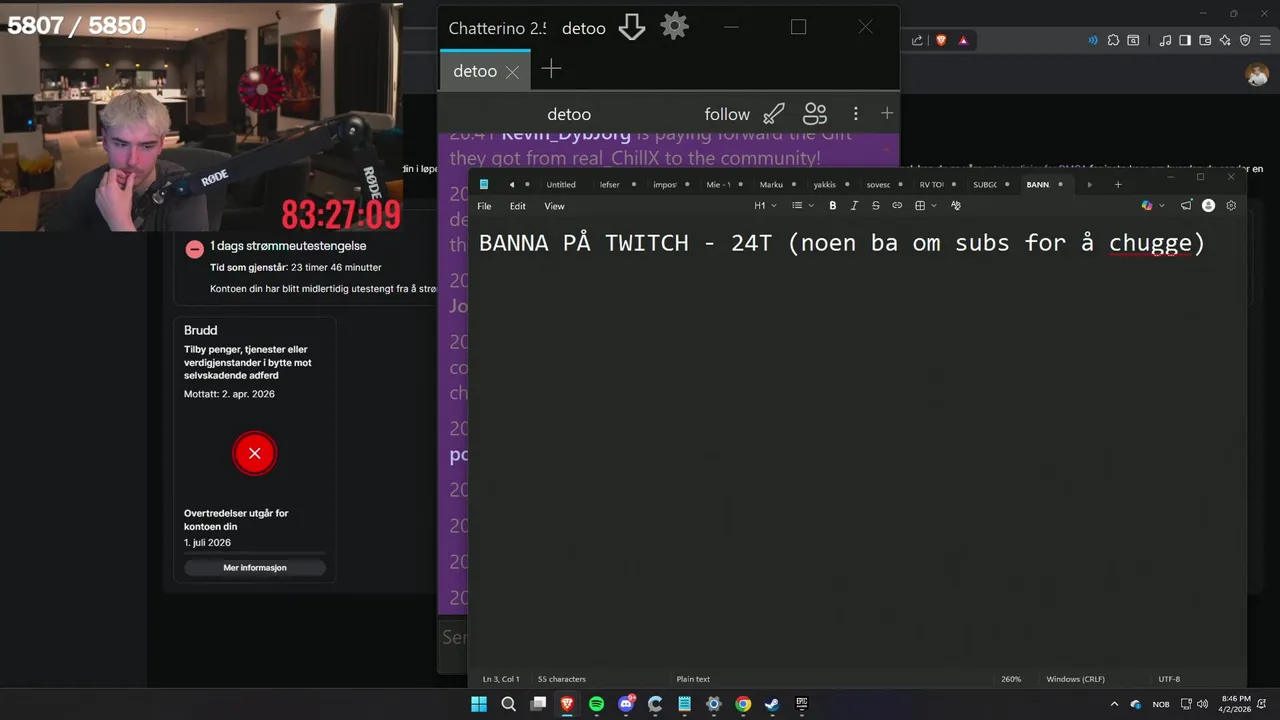Viewport: 1280px width, 720px height.
Task: Open Chatterino settings gear
Action: 675,27
